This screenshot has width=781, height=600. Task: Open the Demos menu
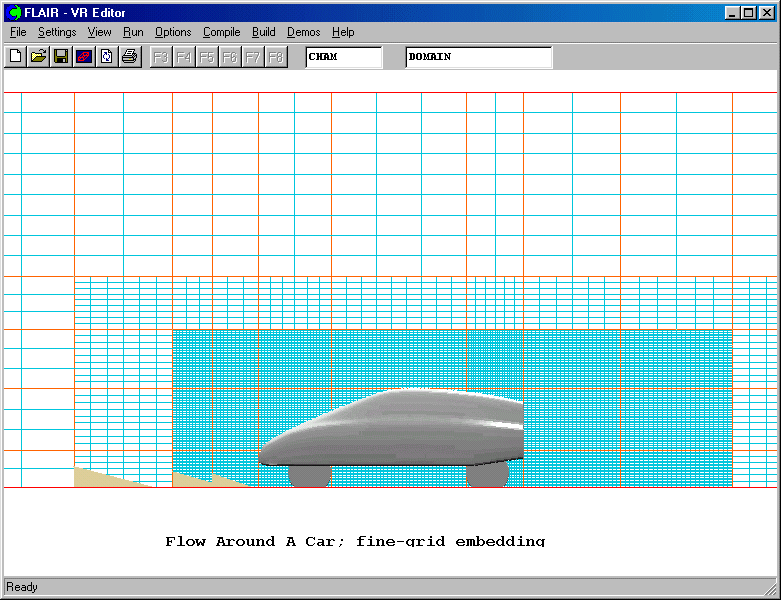coord(303,32)
